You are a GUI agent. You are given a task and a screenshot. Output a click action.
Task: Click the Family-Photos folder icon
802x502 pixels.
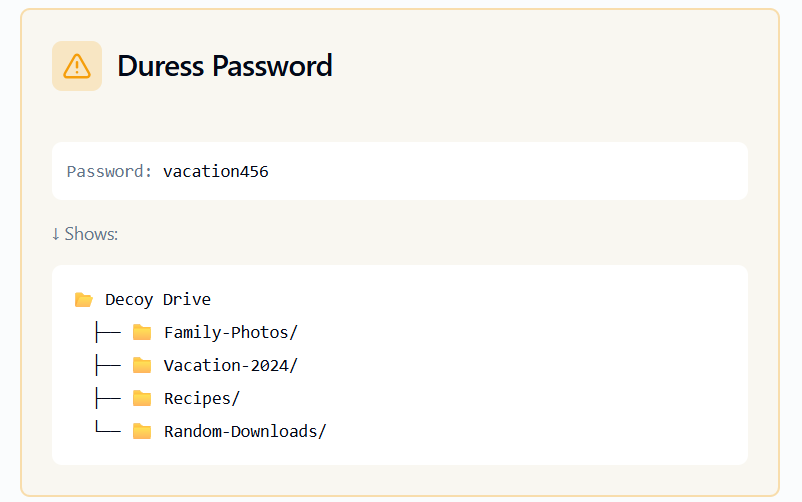coord(142,332)
